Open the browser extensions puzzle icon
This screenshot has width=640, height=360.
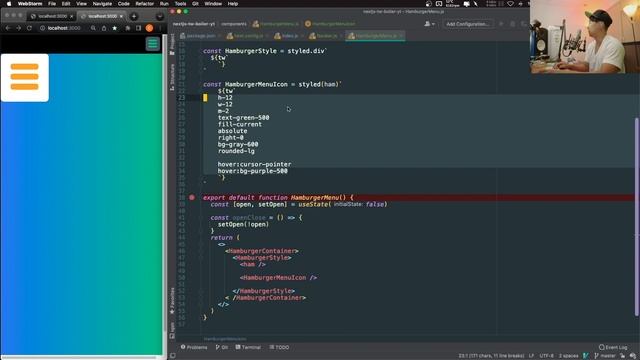(x=128, y=28)
